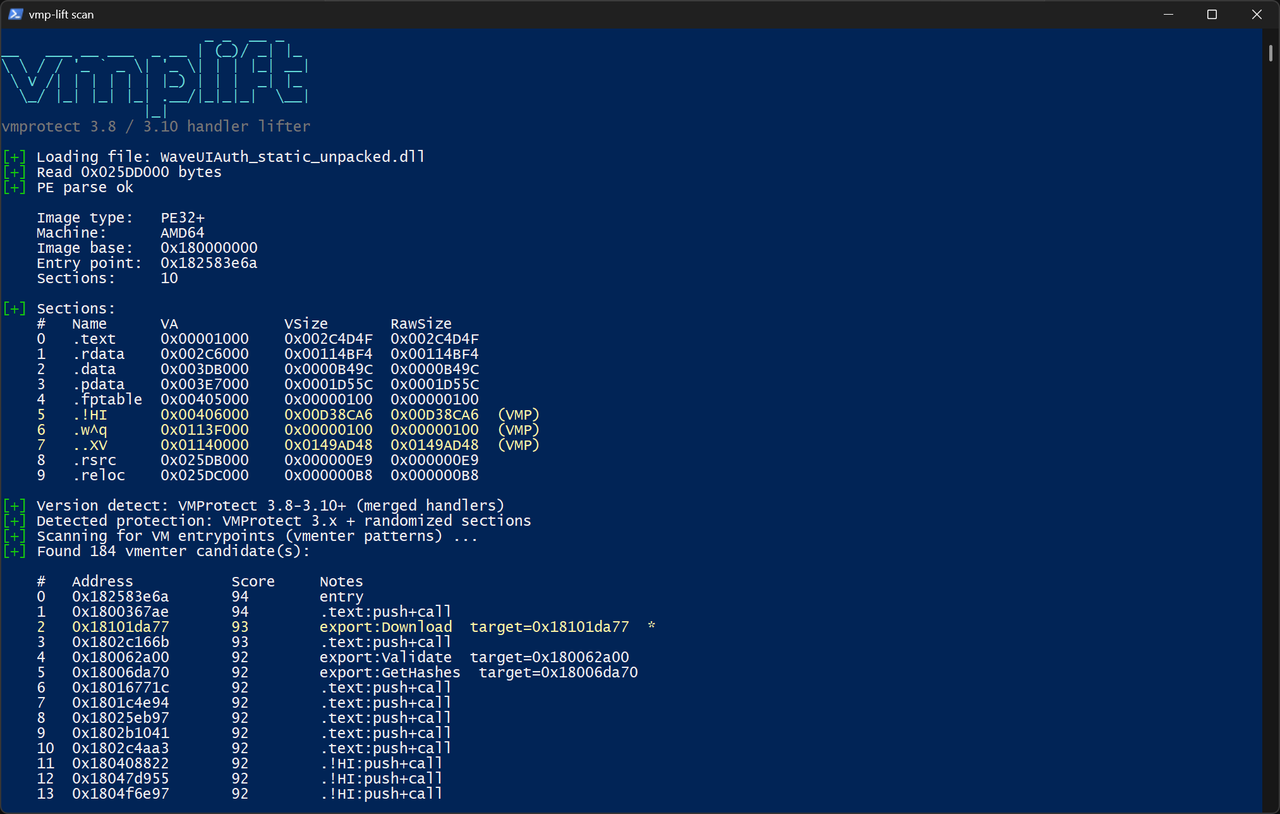Maximize the vmp-lift scan window
Image resolution: width=1280 pixels, height=814 pixels.
point(1212,14)
